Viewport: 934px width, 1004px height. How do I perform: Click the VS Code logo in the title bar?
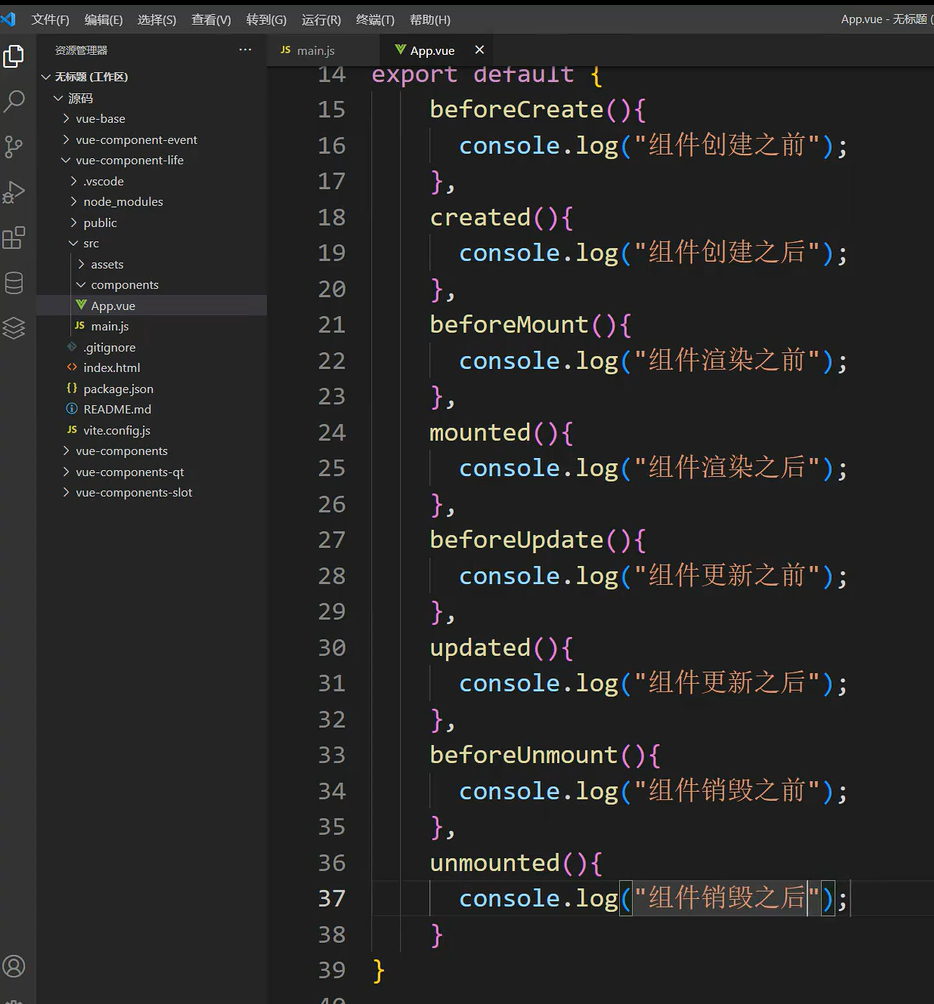pos(12,18)
